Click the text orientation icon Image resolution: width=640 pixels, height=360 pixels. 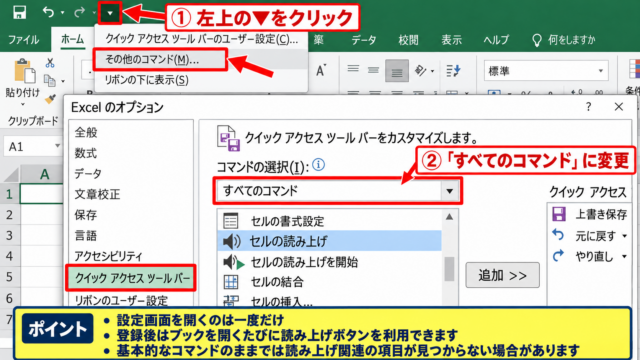pos(420,71)
